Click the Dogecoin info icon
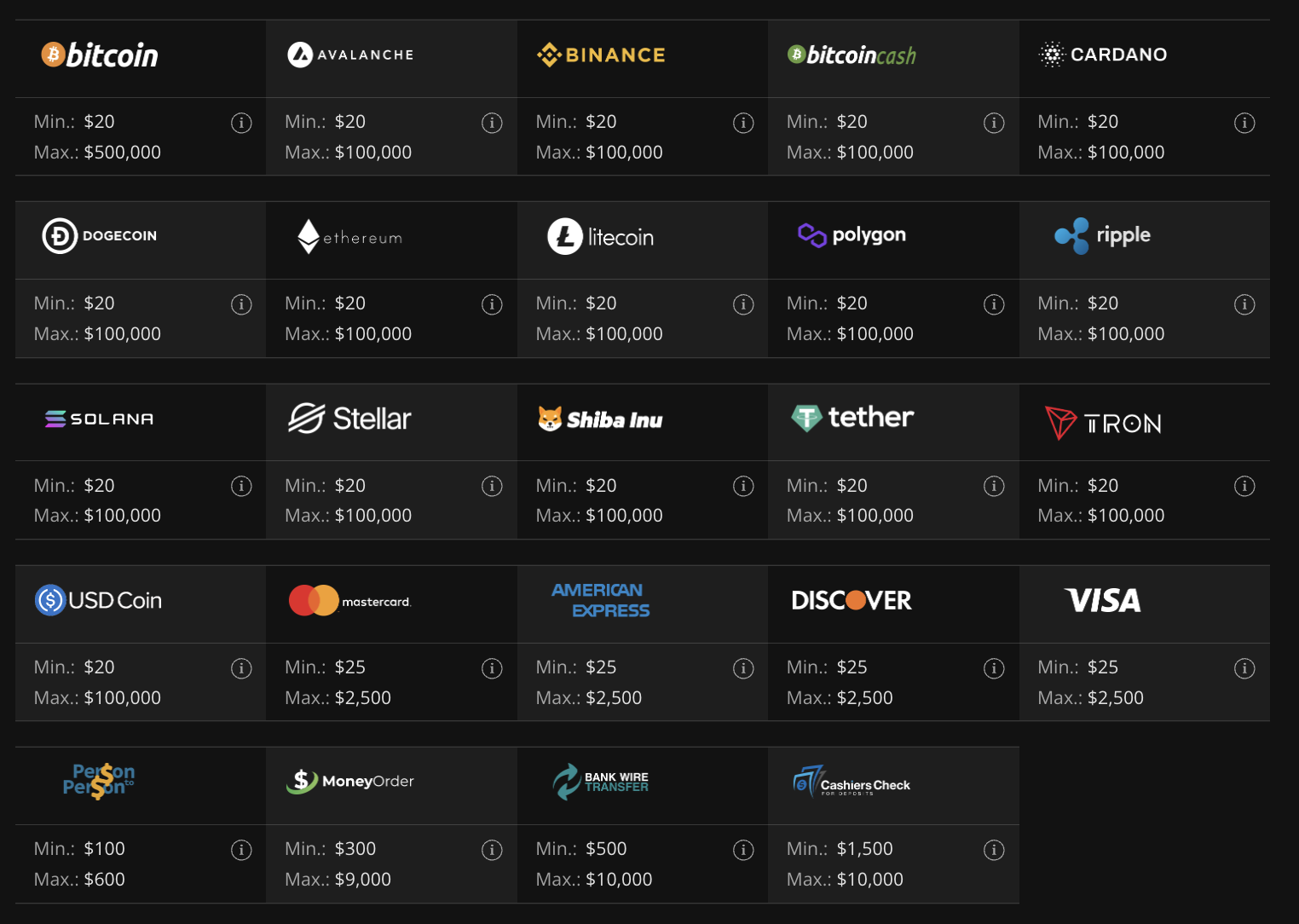This screenshot has width=1299, height=924. (x=241, y=304)
